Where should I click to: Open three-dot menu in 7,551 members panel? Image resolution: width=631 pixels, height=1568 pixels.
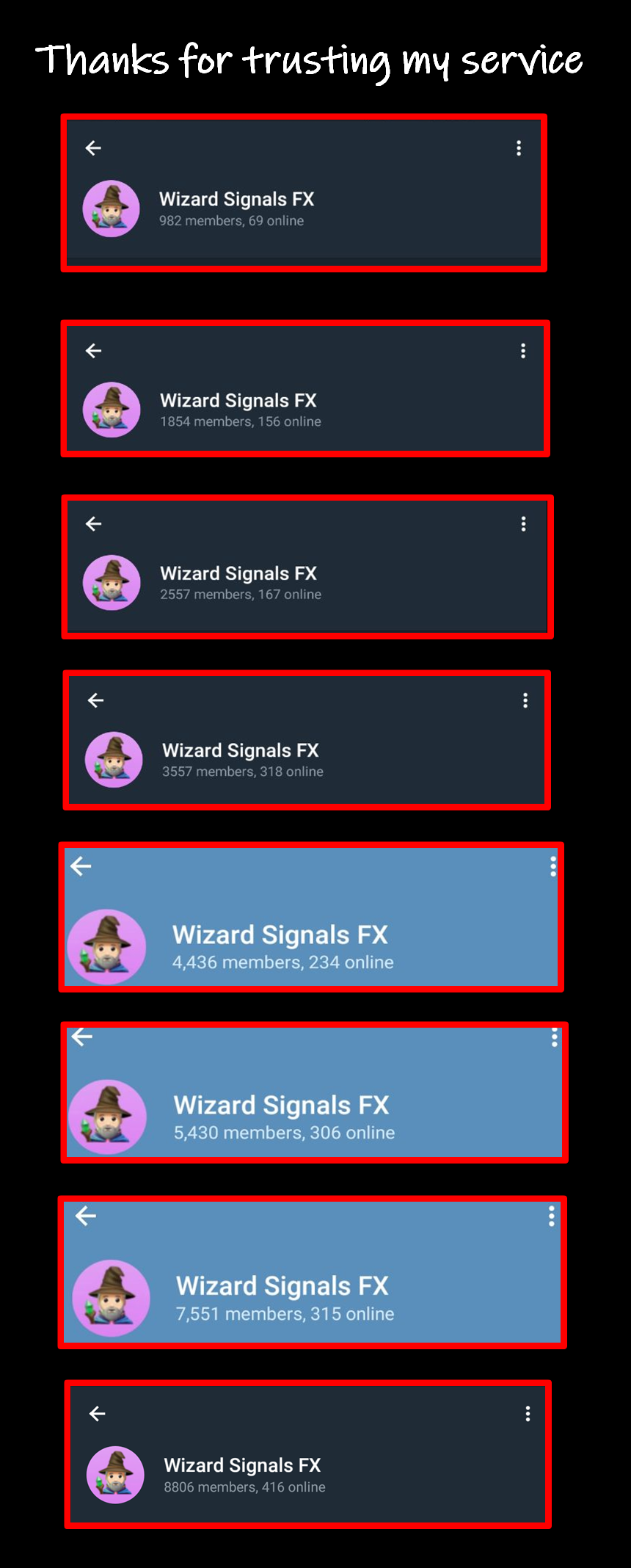pos(552,1216)
